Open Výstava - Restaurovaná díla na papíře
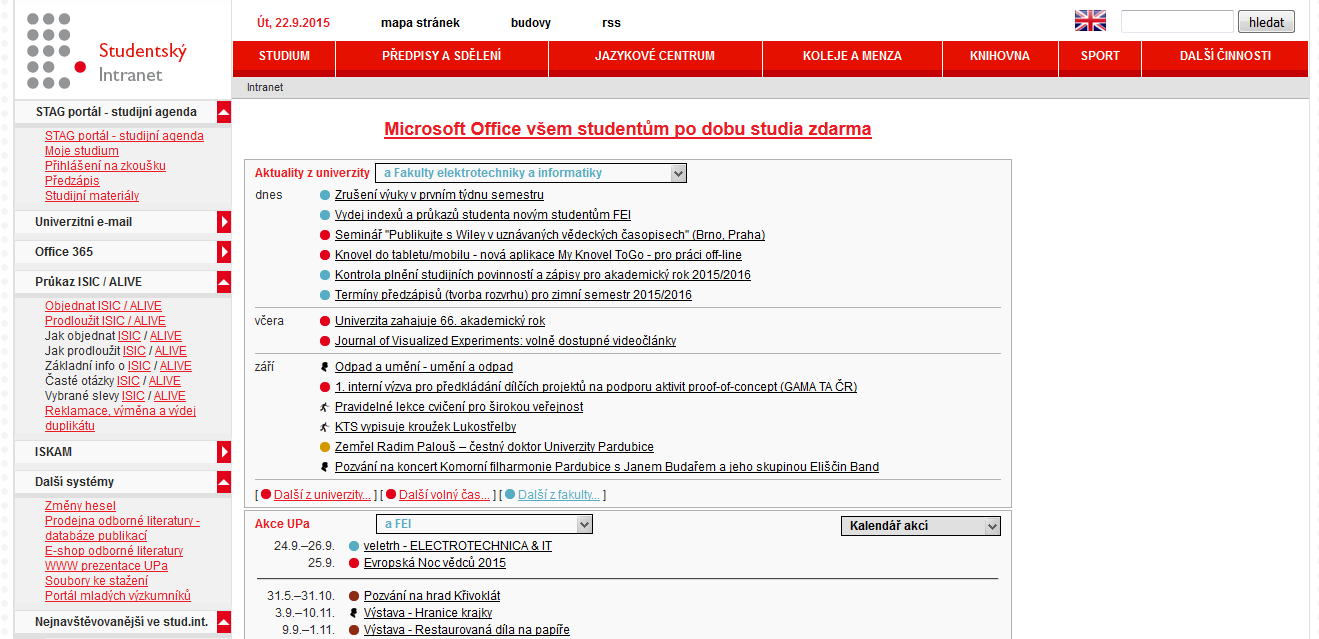Screen dimensions: 1319x639 click(467, 630)
